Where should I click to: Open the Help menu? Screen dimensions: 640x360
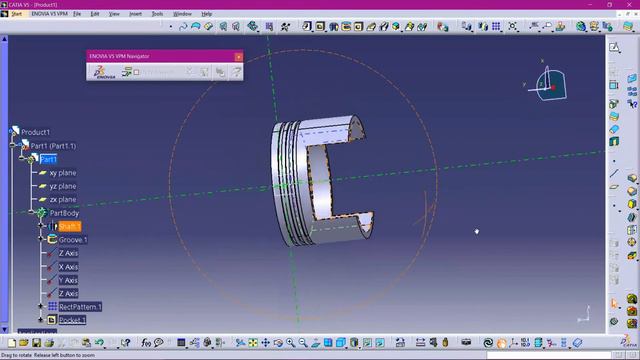pos(207,14)
